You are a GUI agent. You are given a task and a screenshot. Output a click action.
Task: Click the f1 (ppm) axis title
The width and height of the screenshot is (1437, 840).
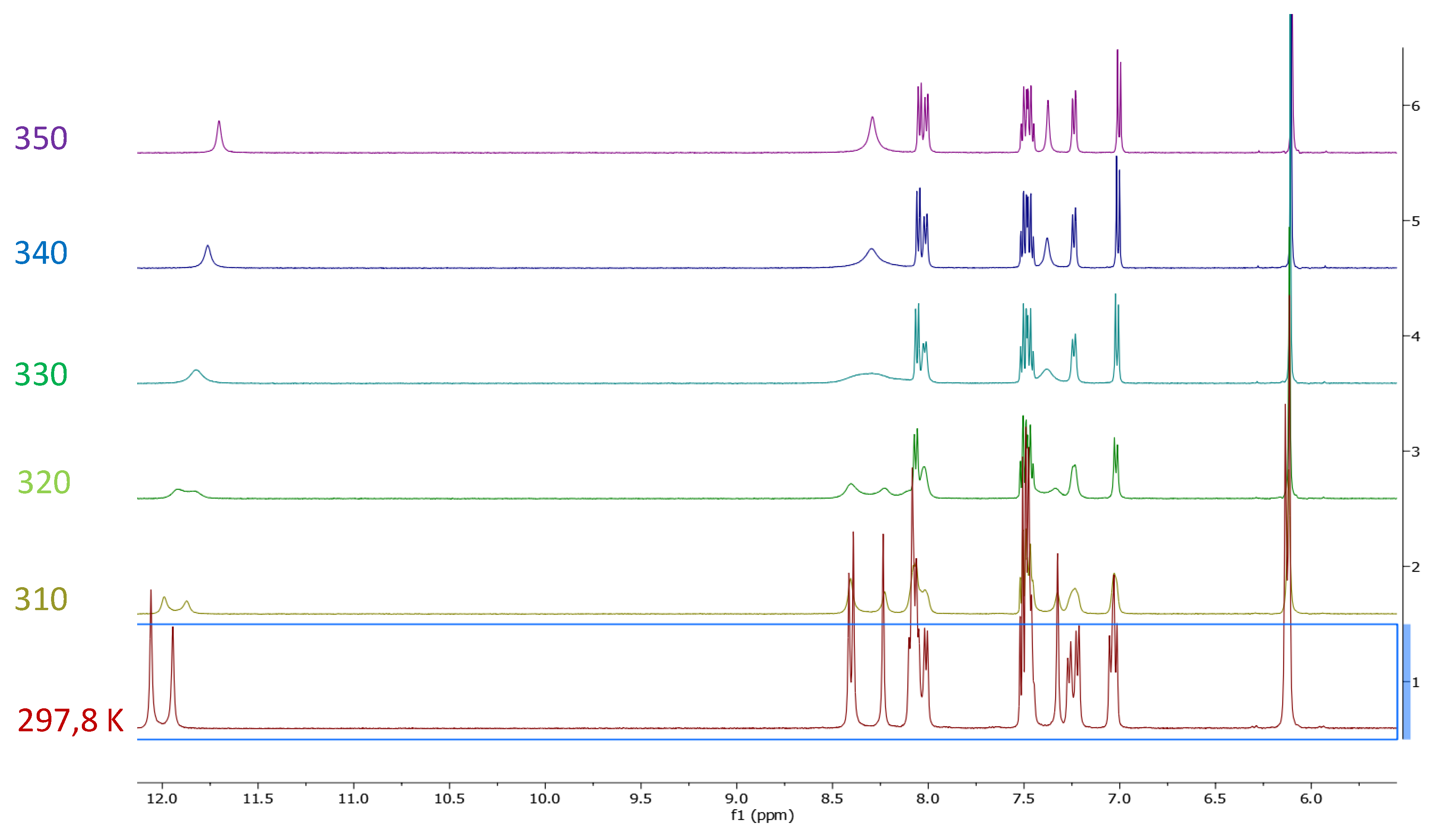tap(762, 815)
